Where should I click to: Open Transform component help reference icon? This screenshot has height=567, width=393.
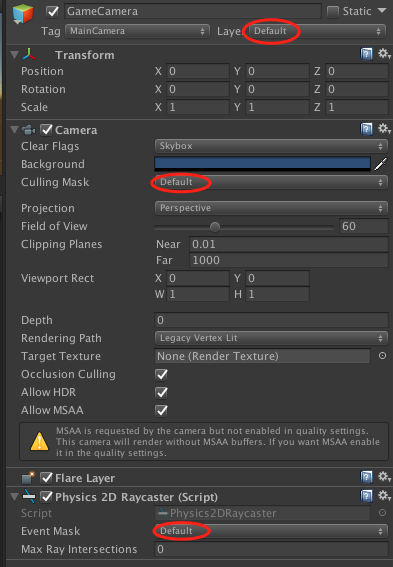[x=366, y=55]
